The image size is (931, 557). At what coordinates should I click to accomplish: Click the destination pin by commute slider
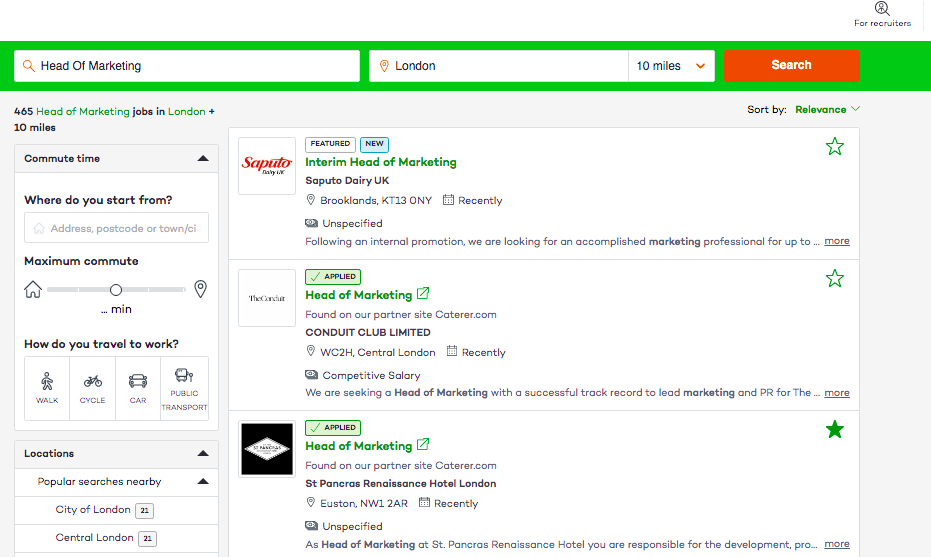click(201, 289)
